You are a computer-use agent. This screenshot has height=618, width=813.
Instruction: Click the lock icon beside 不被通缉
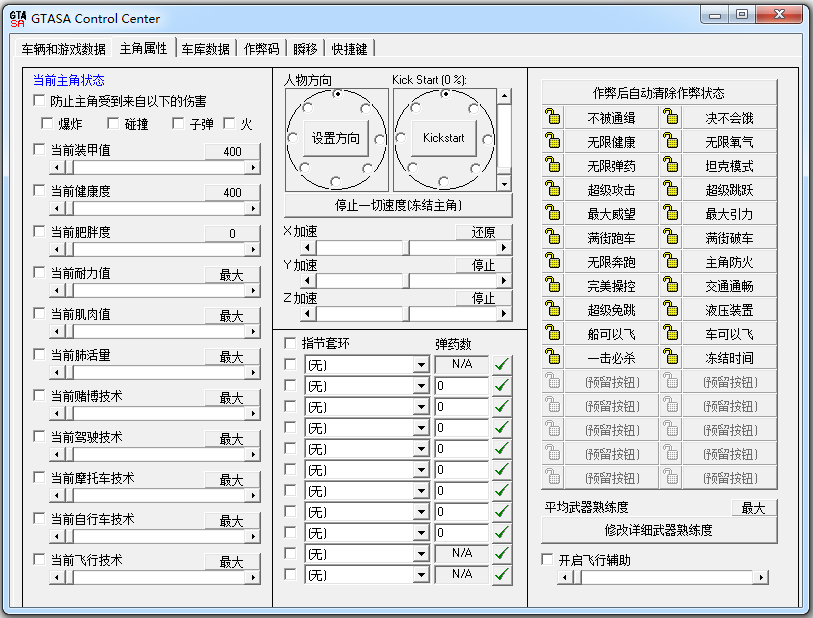pyautogui.click(x=552, y=118)
